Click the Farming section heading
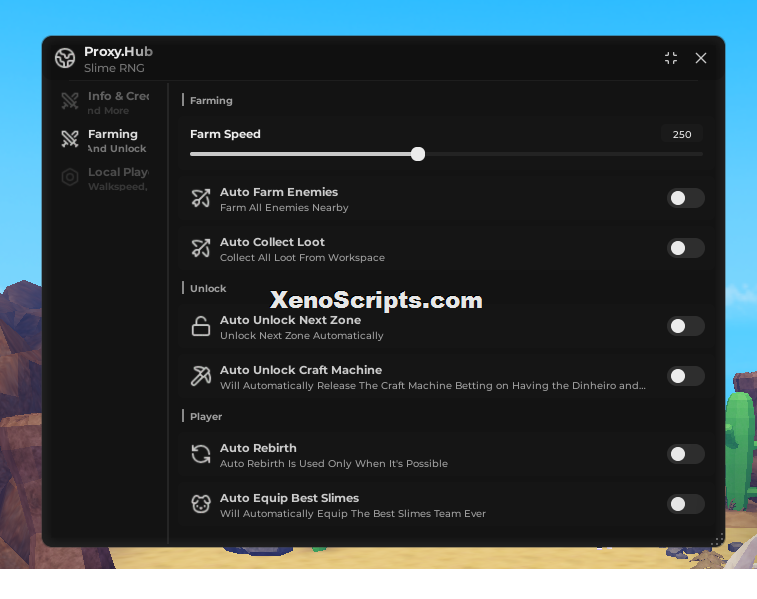Image resolution: width=757 pixels, height=599 pixels. point(211,100)
